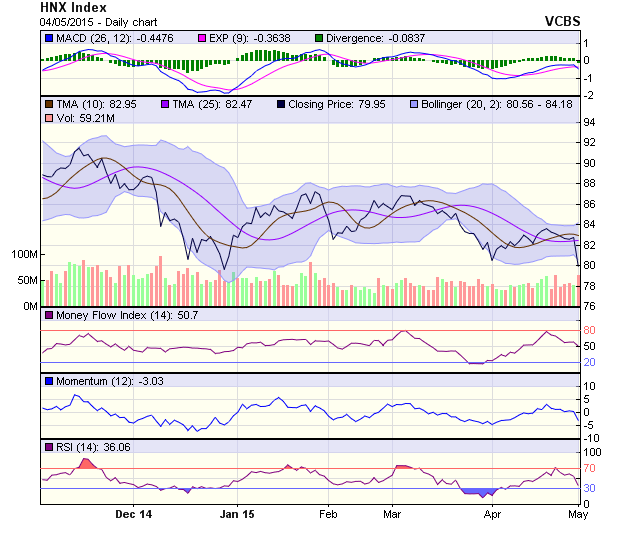Click the 100M volume axis label
Viewport: 620px width, 535px height.
point(21,254)
